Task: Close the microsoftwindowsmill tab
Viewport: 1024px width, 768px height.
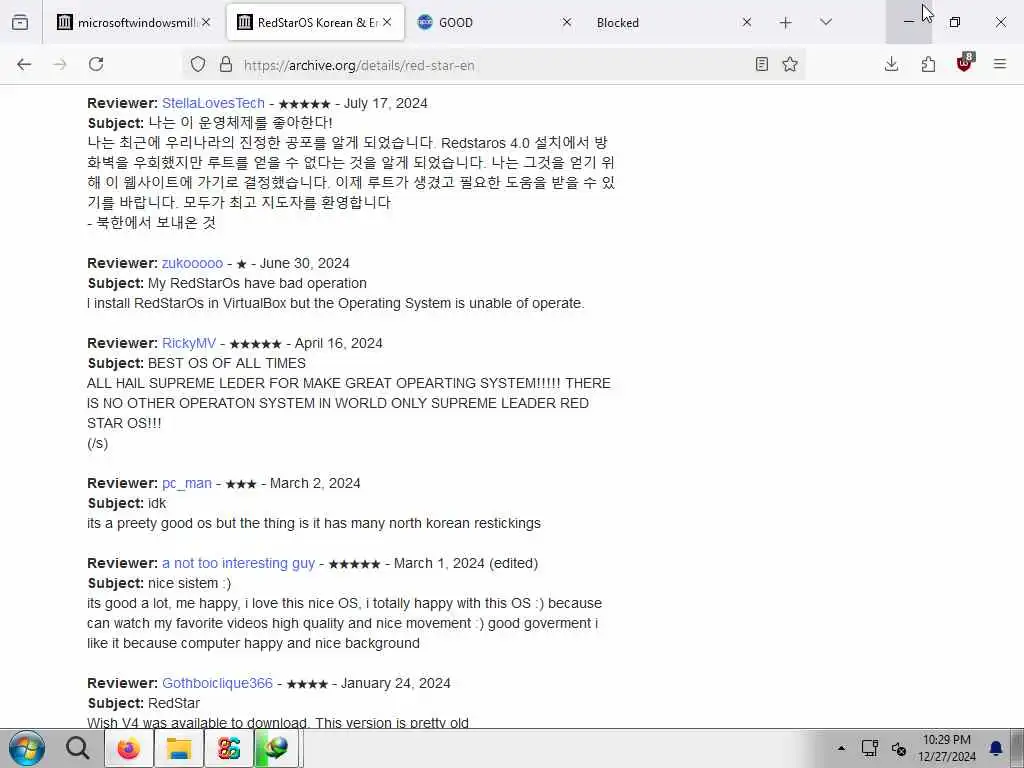Action: click(206, 22)
